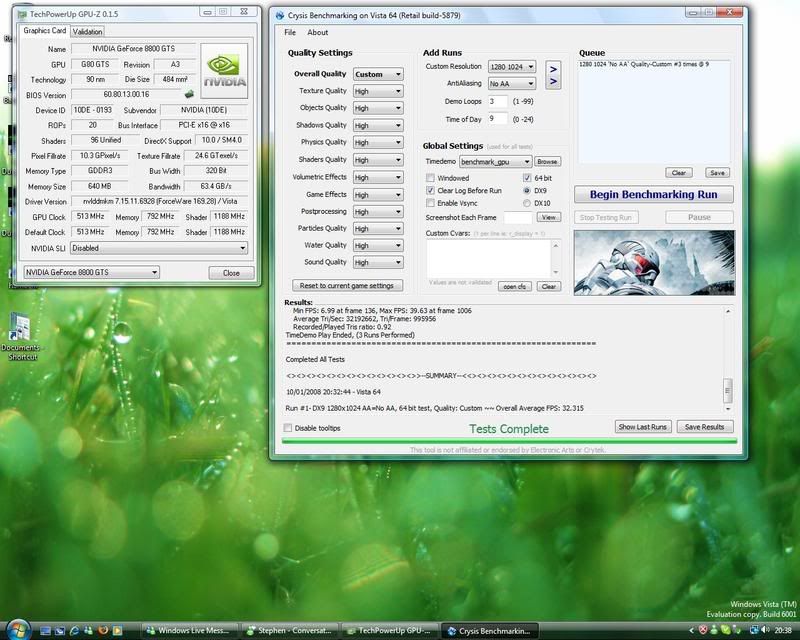Activate the TechPowerUp GPU-Z taskbar button

(390, 631)
